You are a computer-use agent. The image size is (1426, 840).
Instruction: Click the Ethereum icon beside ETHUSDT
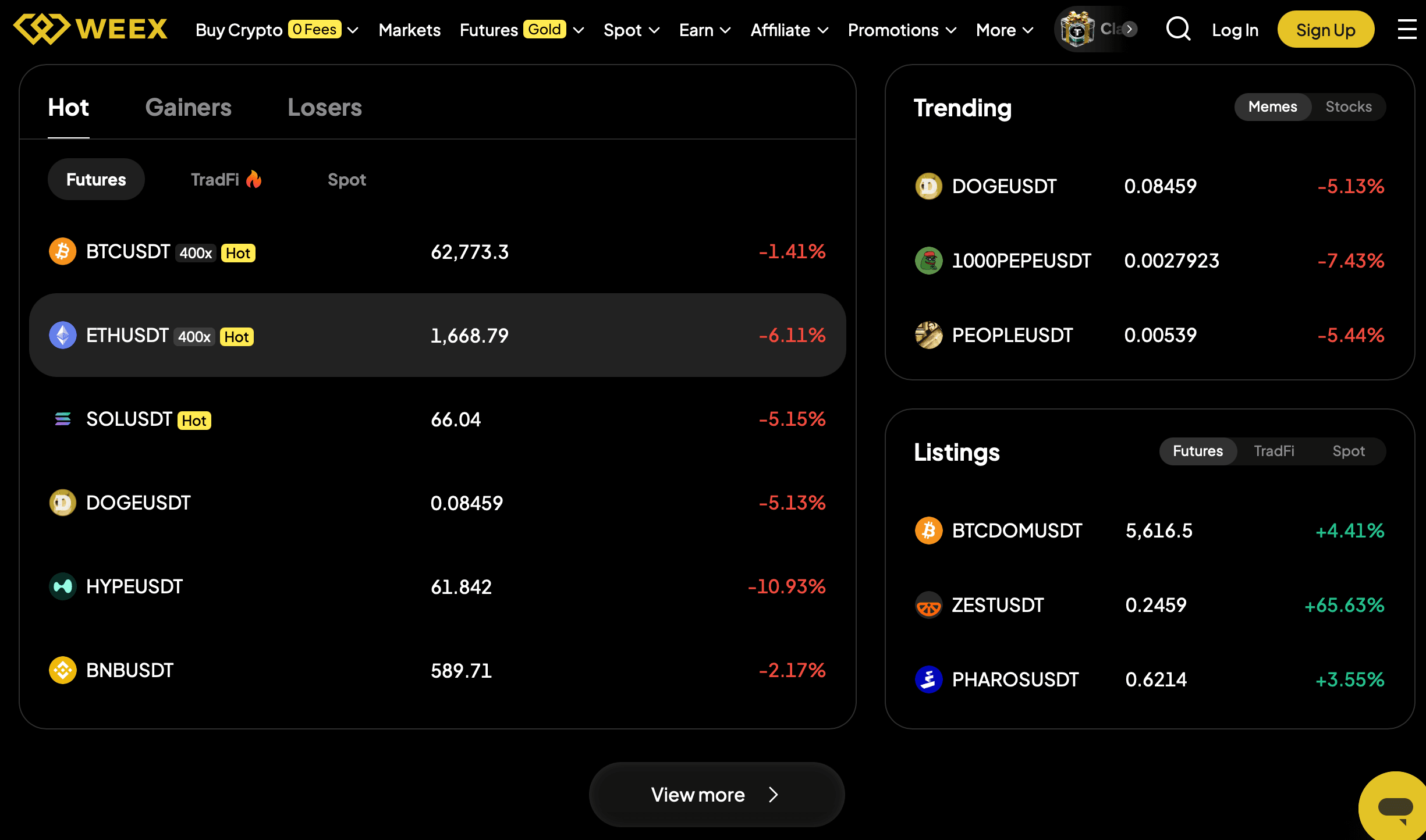click(x=63, y=335)
